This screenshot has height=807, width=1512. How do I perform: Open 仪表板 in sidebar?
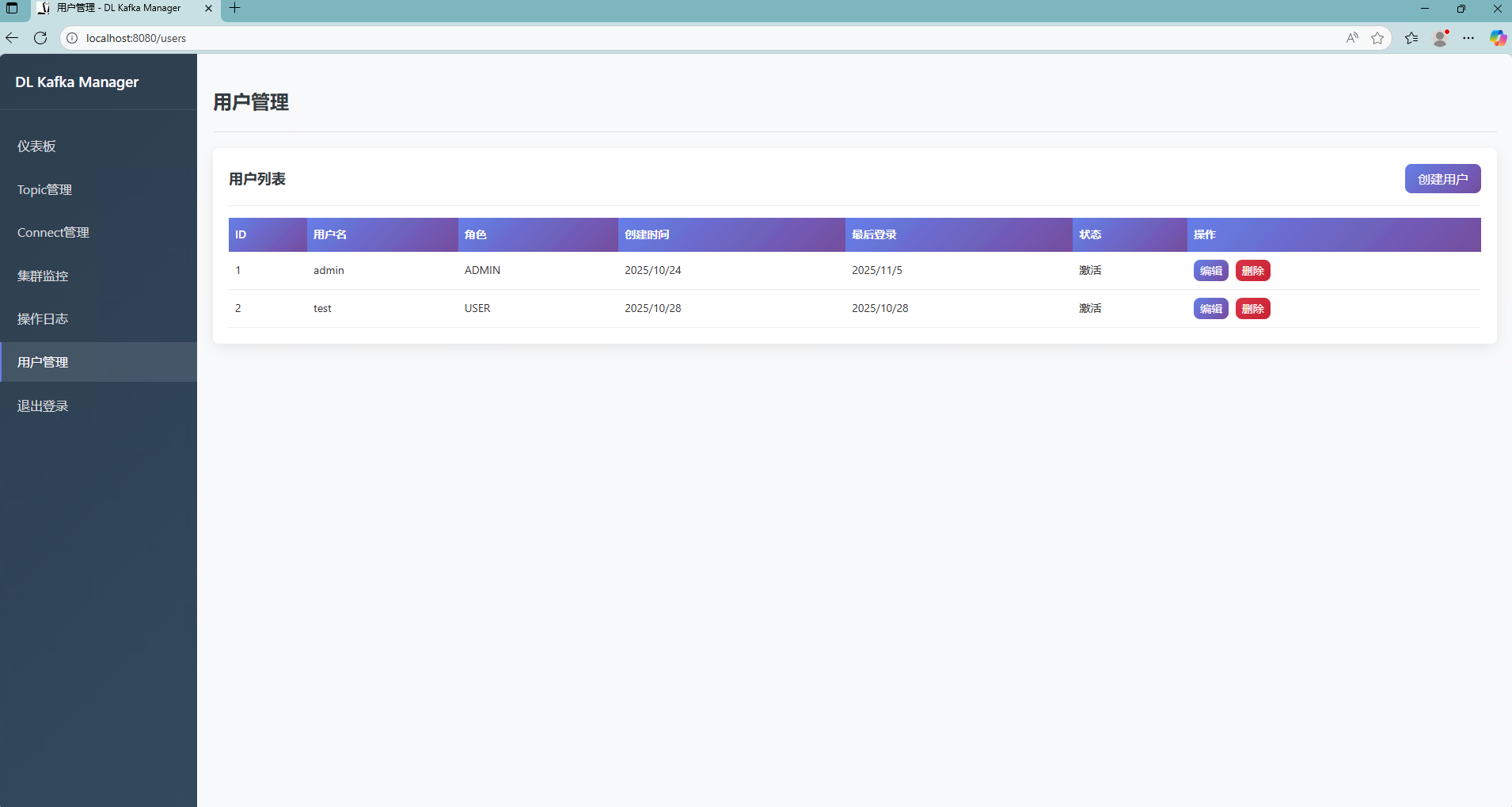point(98,146)
